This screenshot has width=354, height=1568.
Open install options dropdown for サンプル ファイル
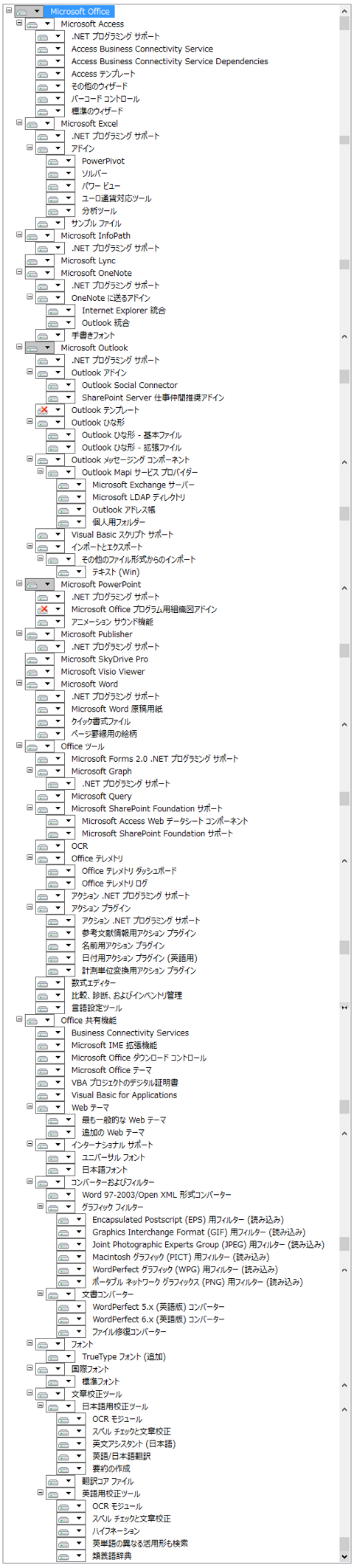click(x=58, y=223)
